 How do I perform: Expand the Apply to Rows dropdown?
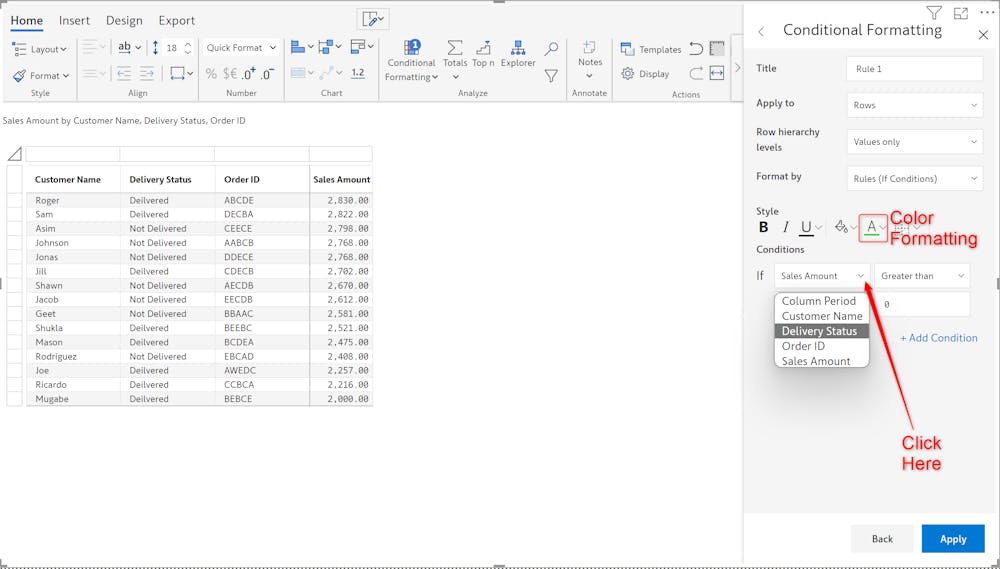coord(914,105)
